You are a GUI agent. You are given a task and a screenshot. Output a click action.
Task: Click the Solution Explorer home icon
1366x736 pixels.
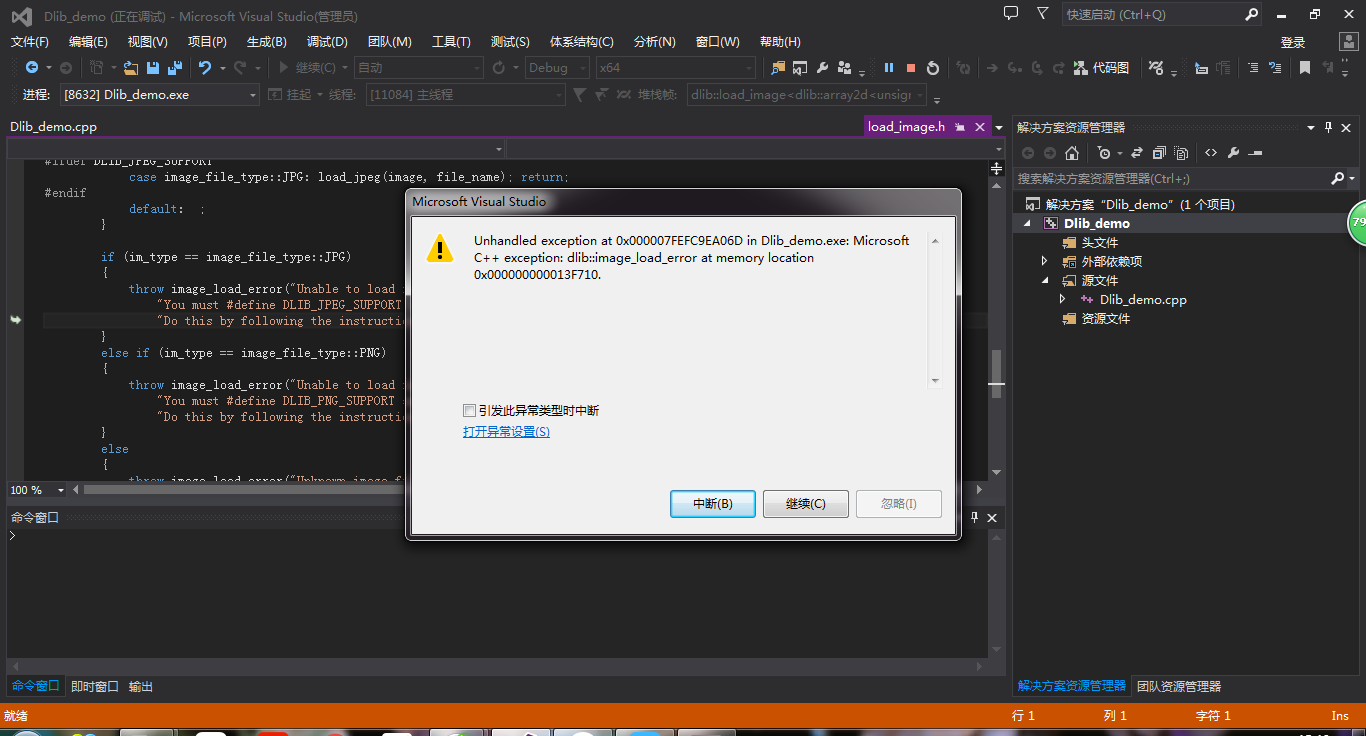[1072, 153]
